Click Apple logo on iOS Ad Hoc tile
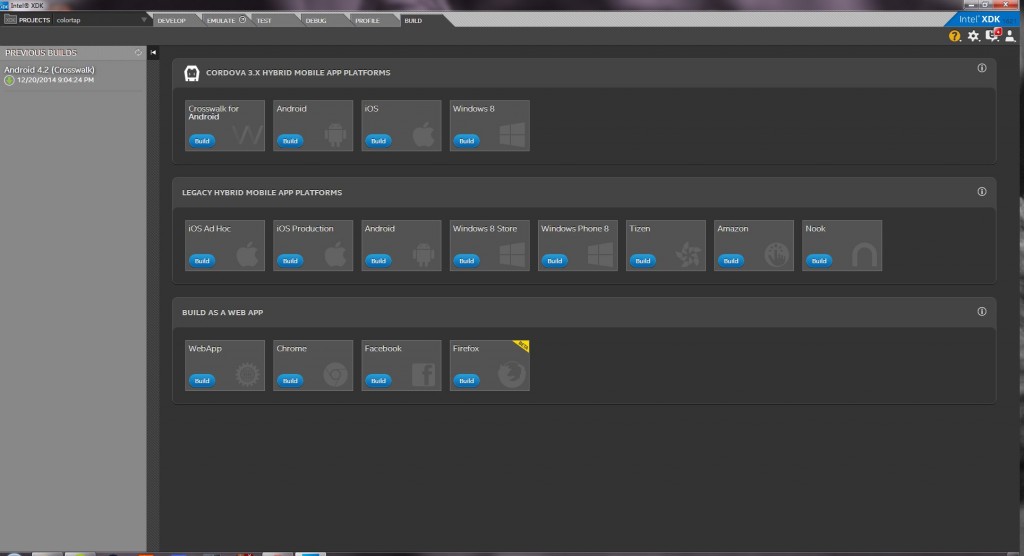The image size is (1024, 556). [x=248, y=254]
